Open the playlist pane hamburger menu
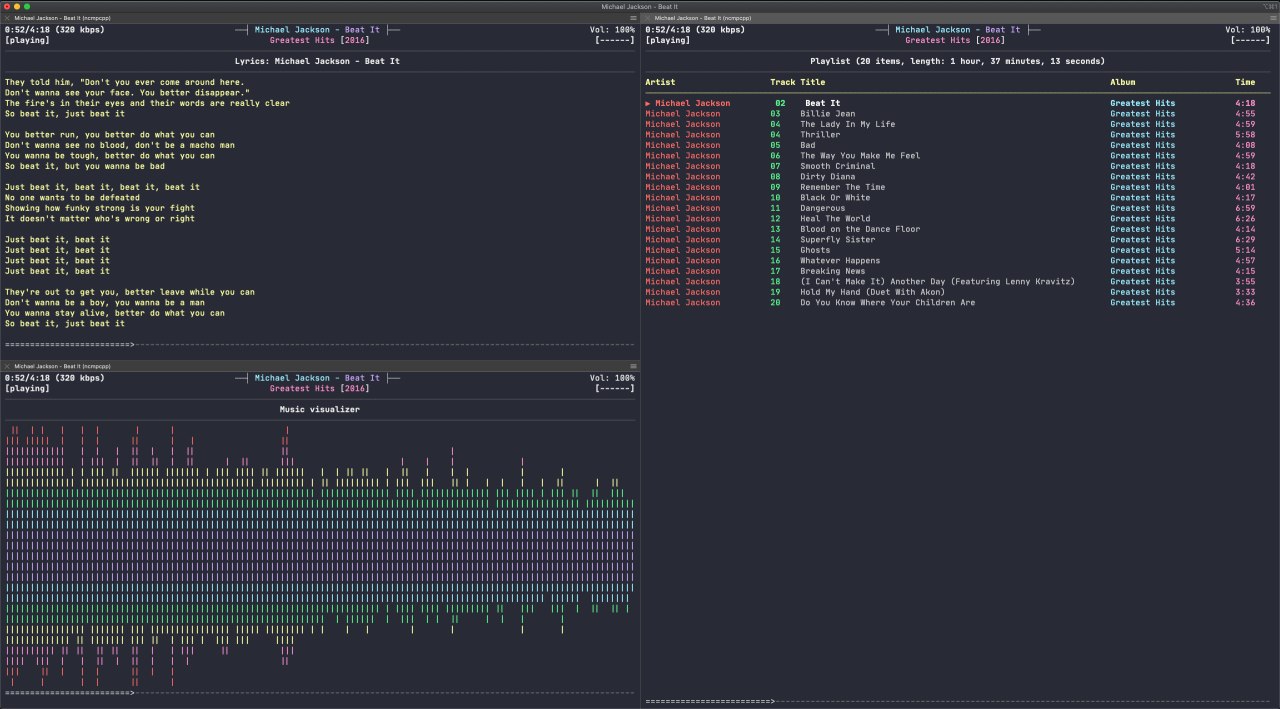Screen dimensions: 1280x709 coord(1273,18)
